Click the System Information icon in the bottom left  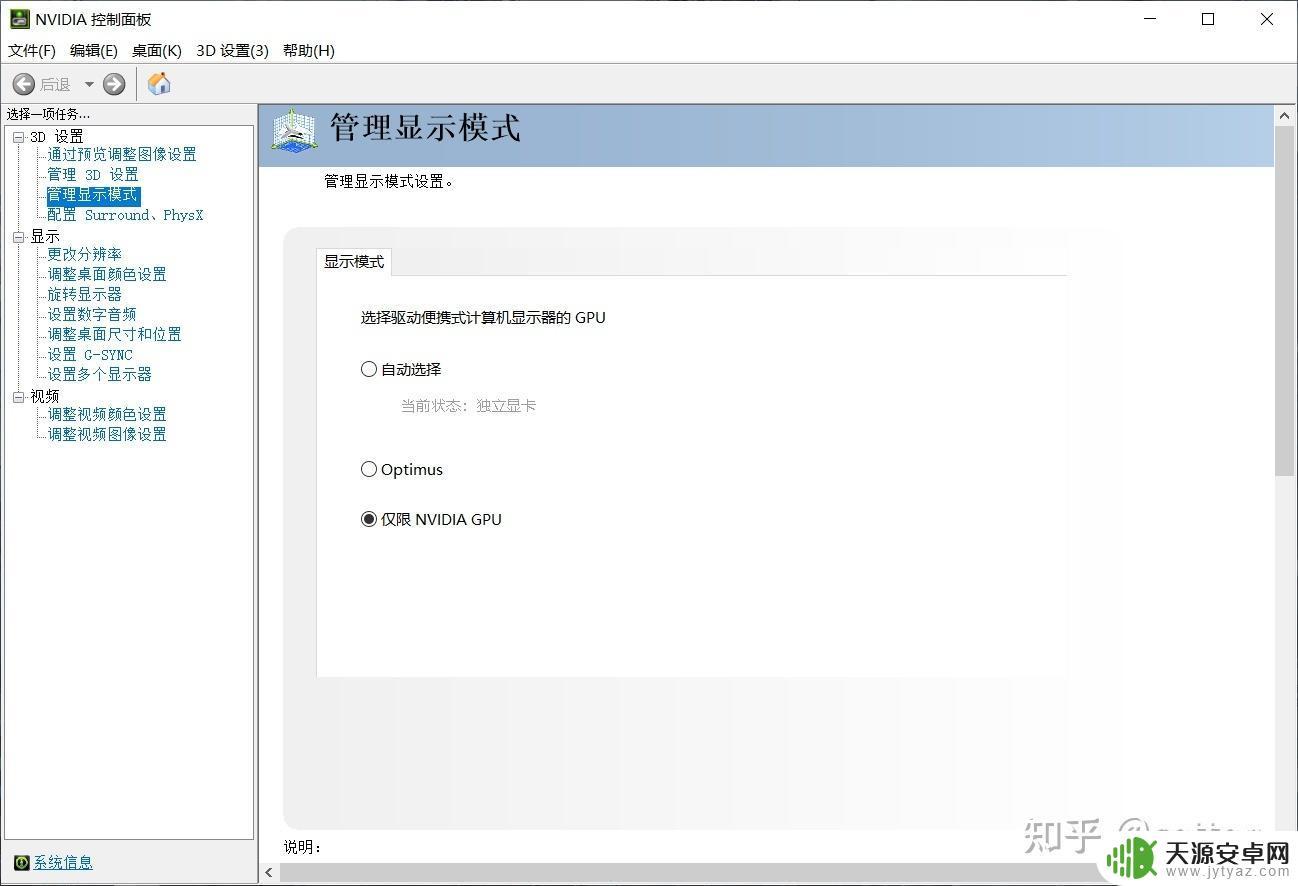click(x=21, y=862)
